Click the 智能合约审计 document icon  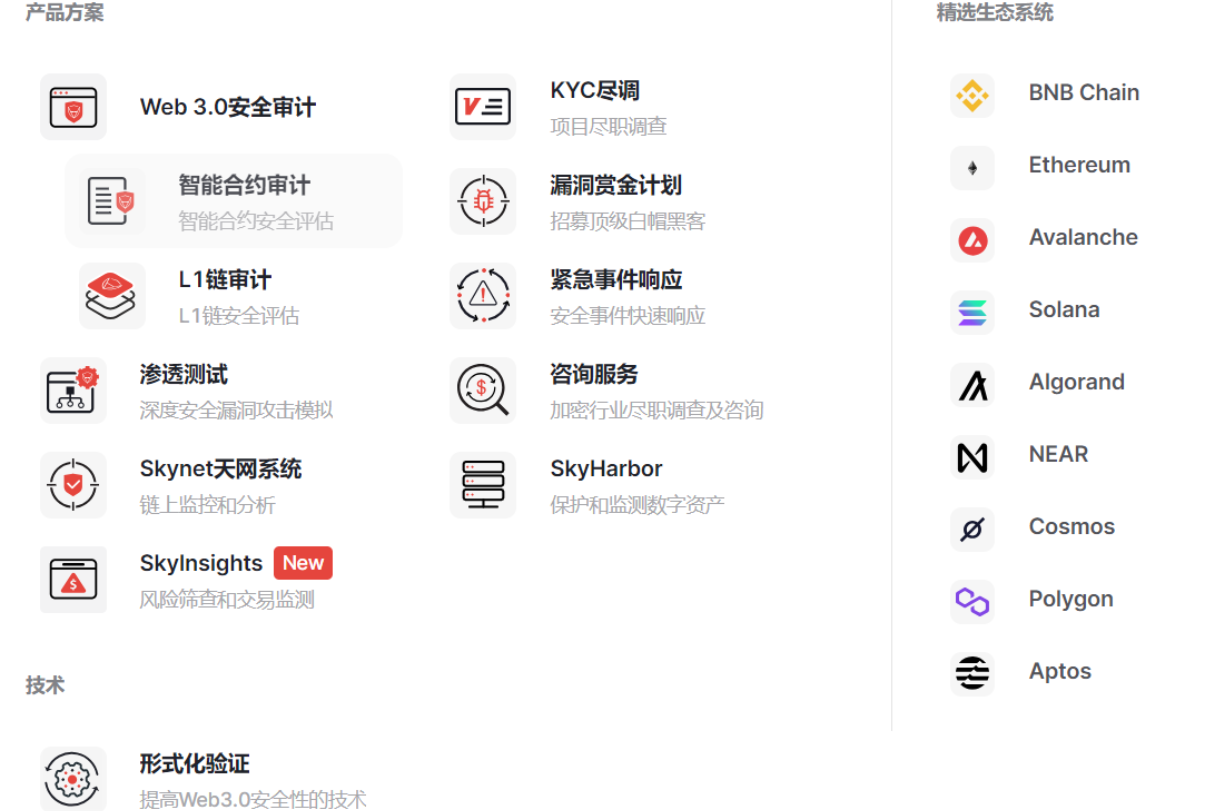click(x=112, y=201)
